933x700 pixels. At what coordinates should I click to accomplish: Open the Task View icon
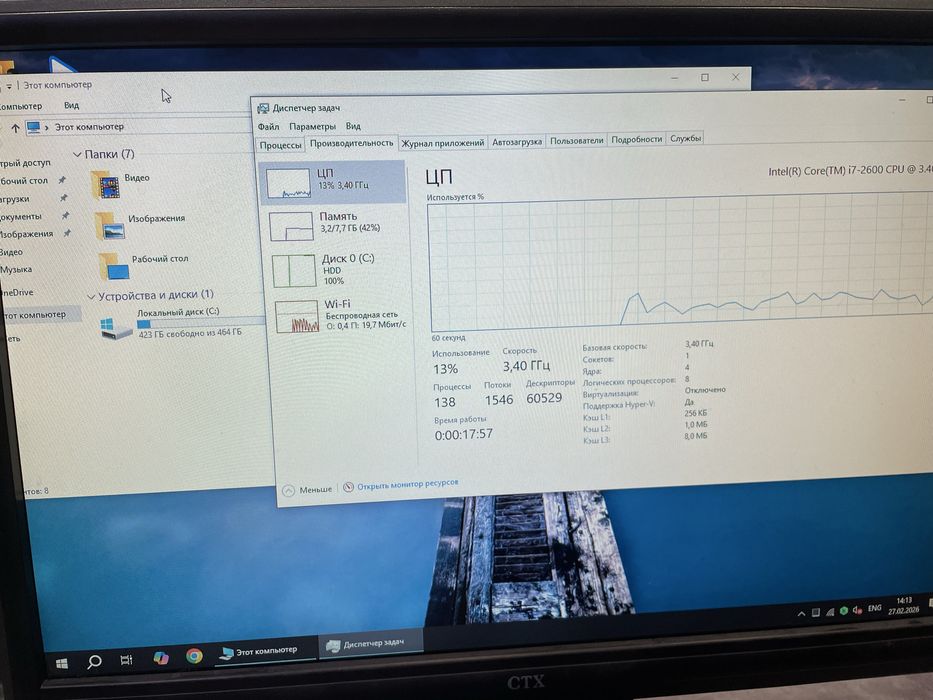[126, 660]
